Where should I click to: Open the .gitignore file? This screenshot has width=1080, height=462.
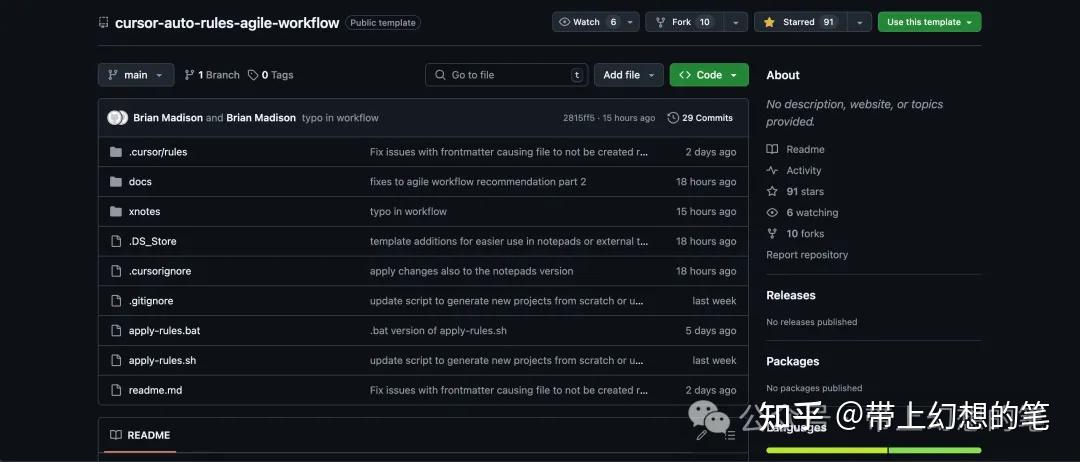pos(151,301)
